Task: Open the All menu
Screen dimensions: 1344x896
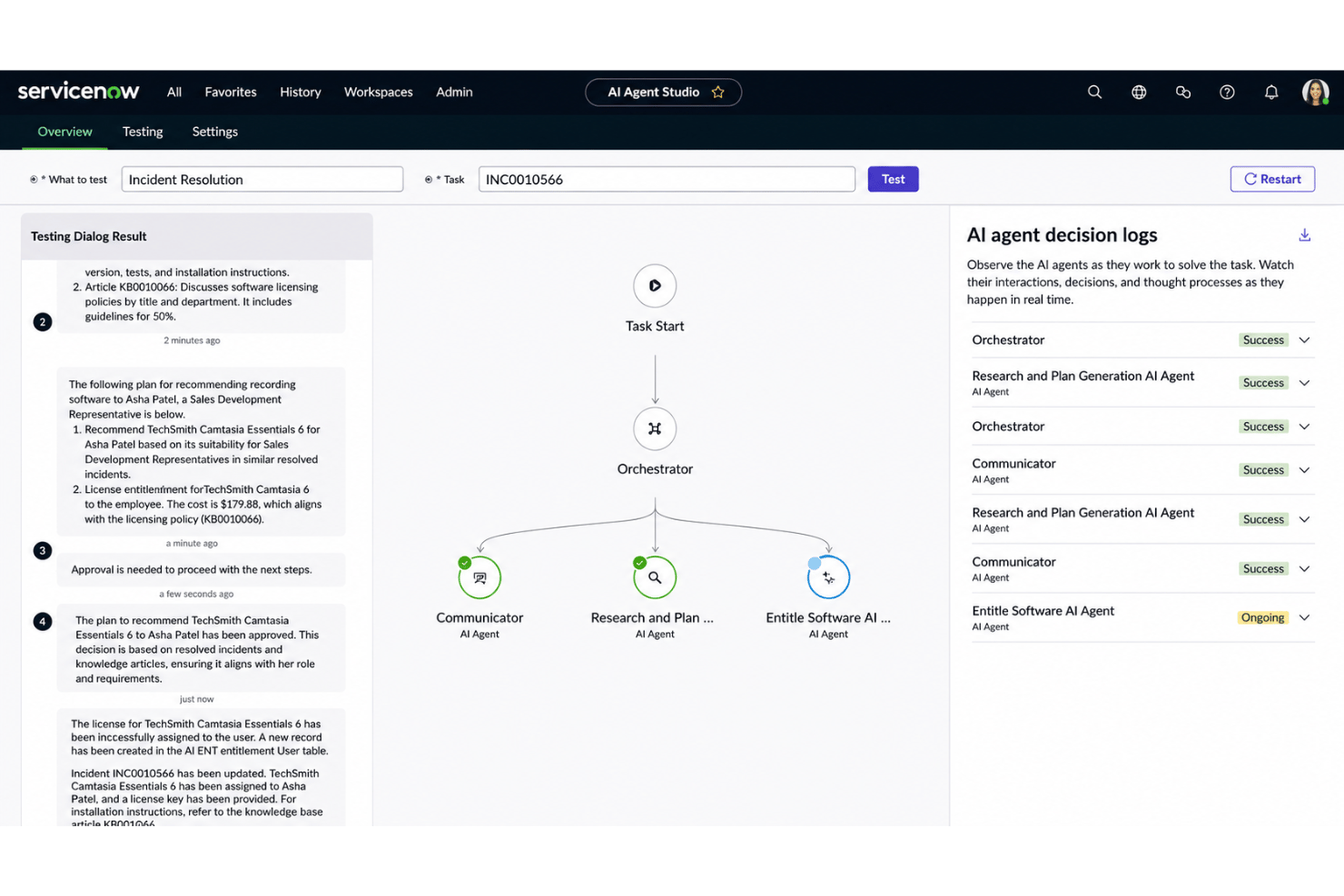Action: [174, 92]
